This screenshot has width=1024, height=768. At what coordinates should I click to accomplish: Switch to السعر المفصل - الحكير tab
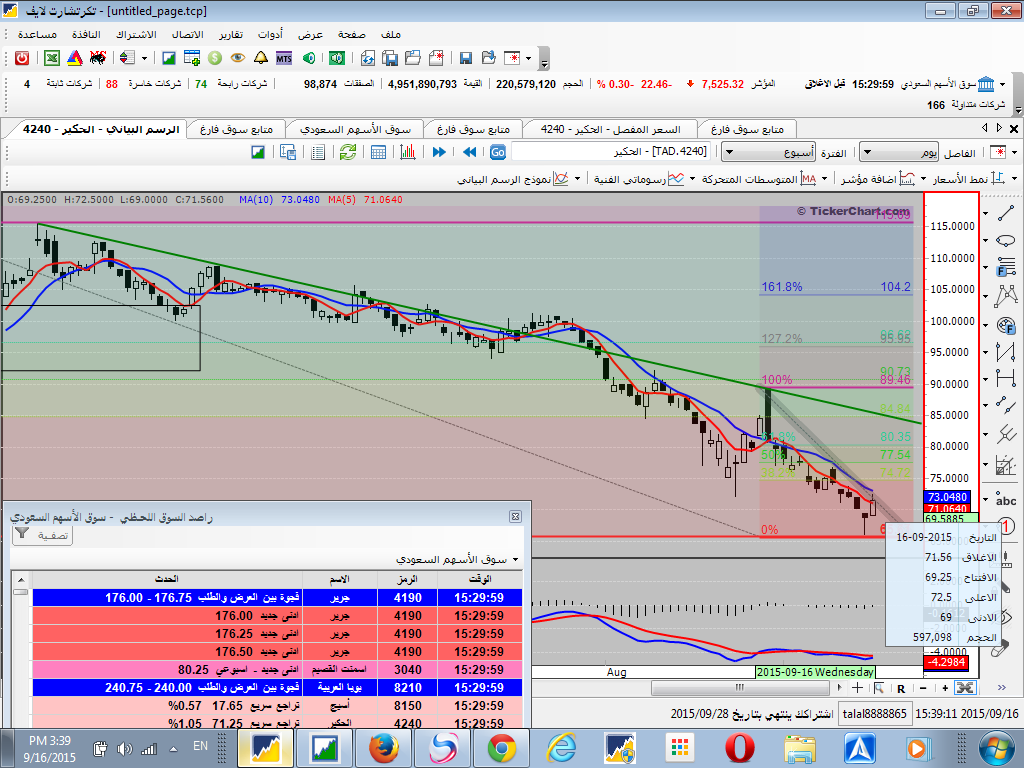(610, 129)
